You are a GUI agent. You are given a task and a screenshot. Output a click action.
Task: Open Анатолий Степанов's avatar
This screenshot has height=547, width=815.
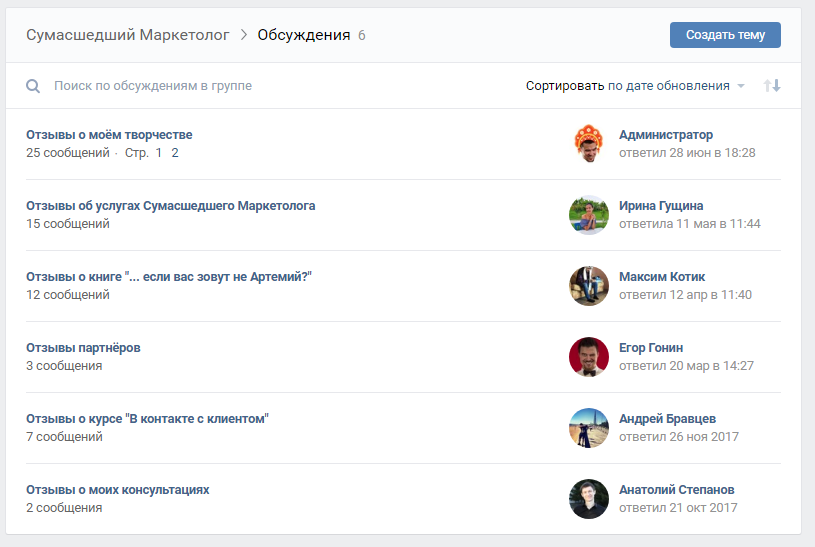(x=589, y=499)
